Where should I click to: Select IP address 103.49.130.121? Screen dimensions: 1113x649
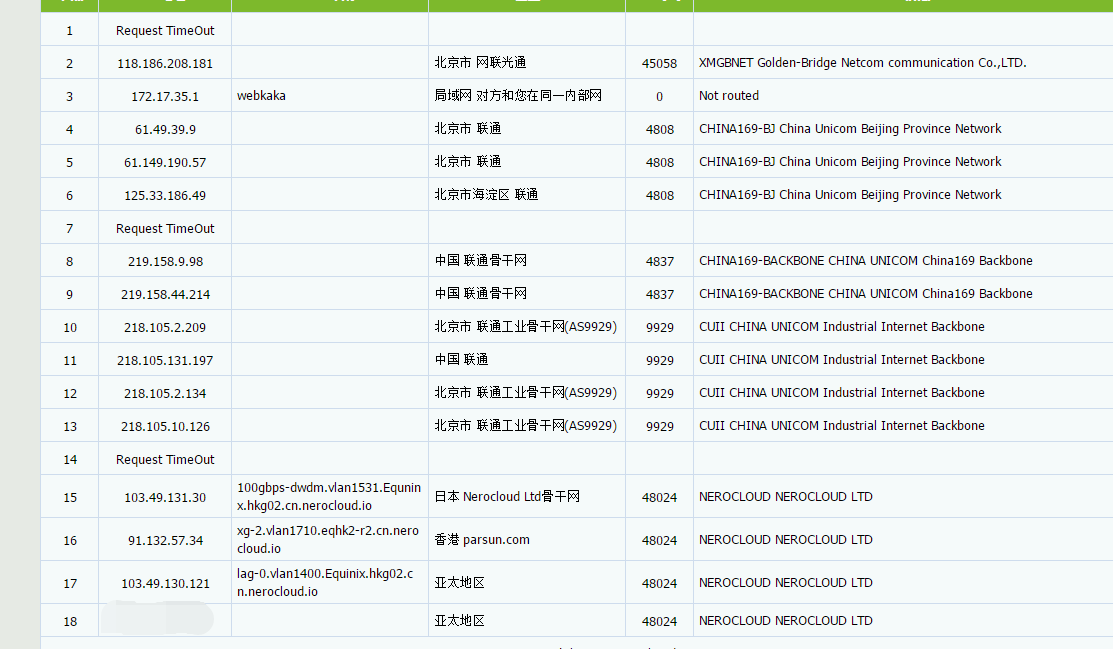[x=165, y=584]
